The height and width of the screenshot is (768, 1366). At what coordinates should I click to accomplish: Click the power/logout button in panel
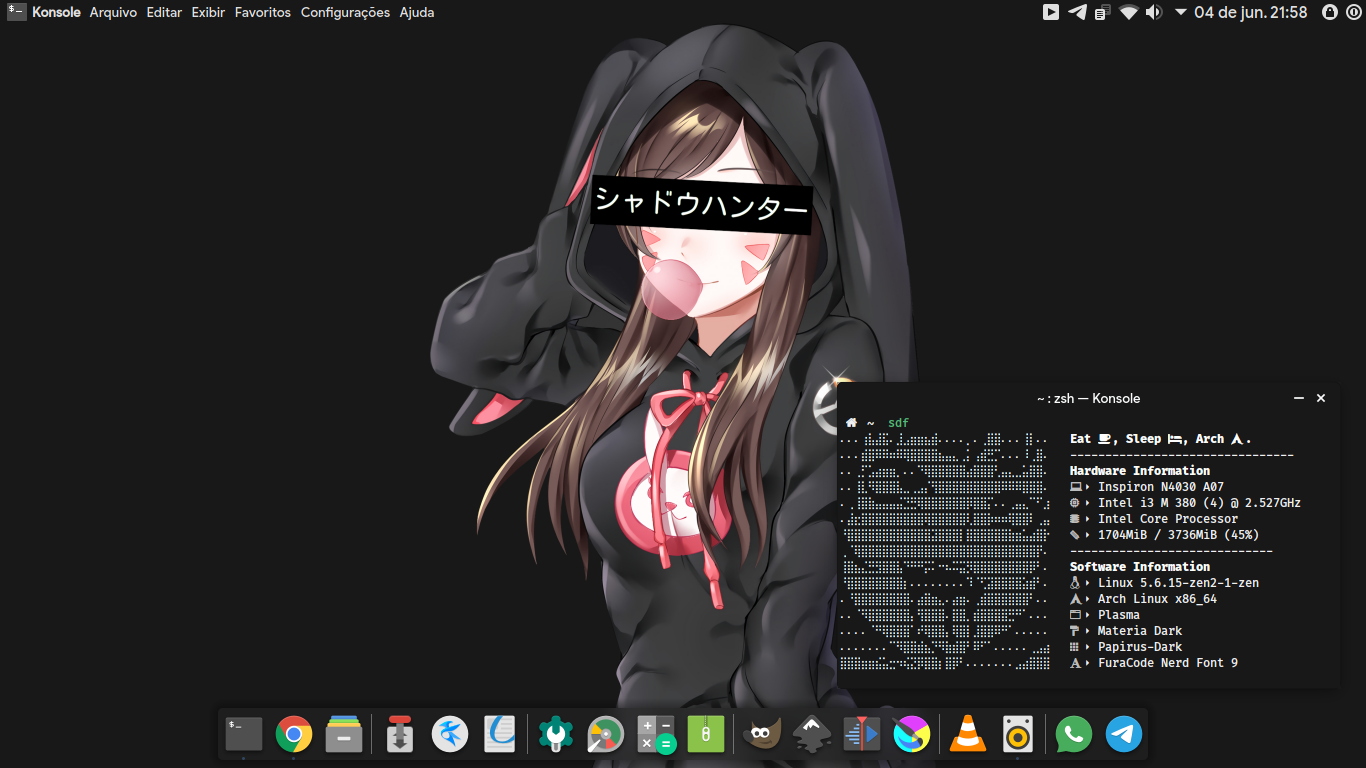pyautogui.click(x=1354, y=13)
